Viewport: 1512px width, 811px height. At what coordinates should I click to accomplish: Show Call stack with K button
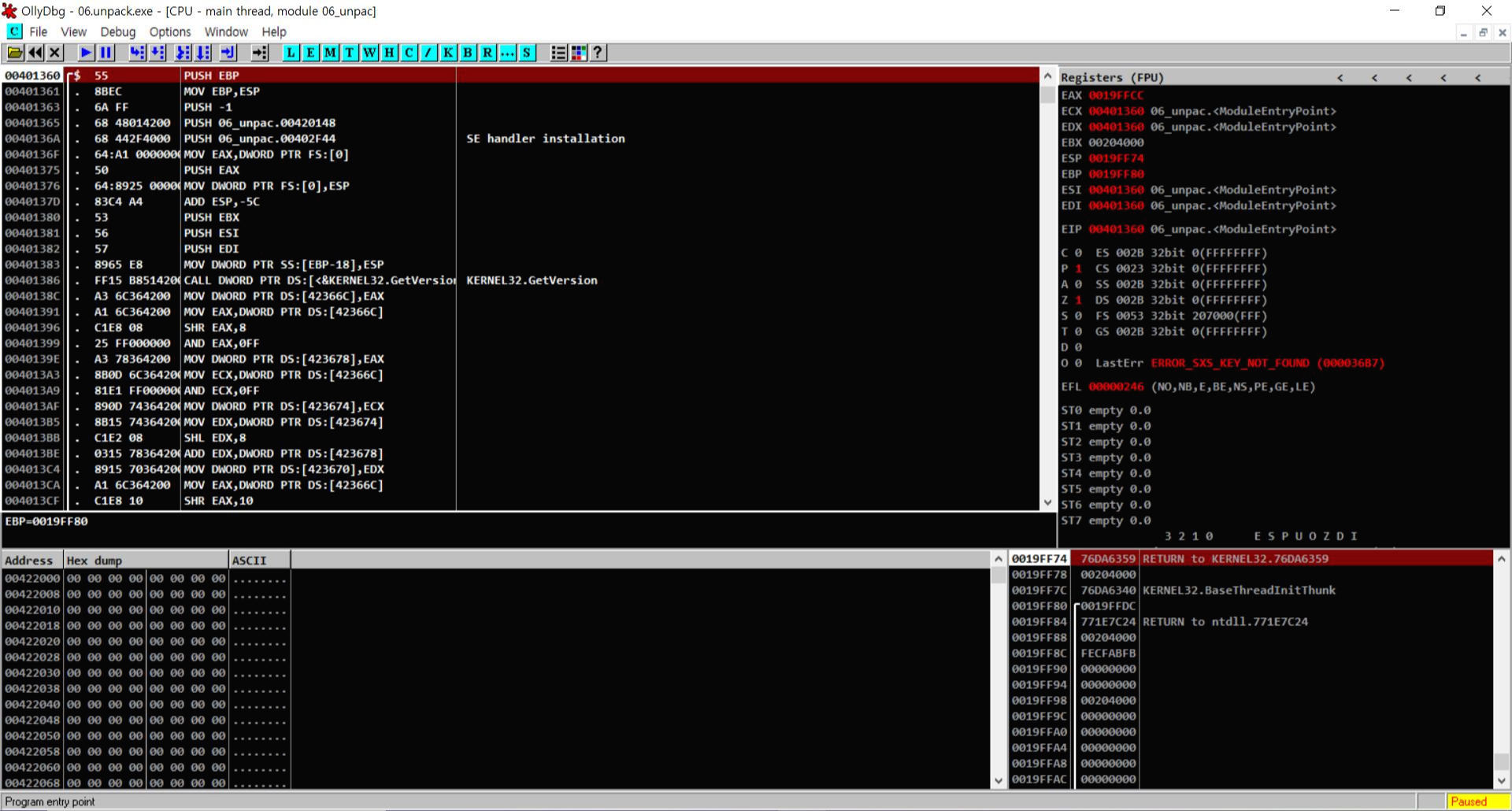448,53
